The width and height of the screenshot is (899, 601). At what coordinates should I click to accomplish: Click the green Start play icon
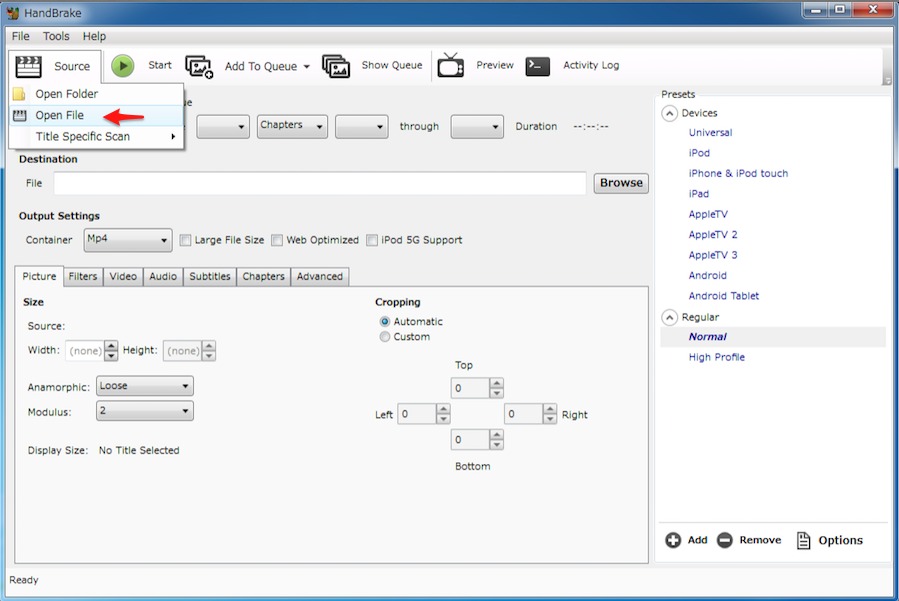123,65
